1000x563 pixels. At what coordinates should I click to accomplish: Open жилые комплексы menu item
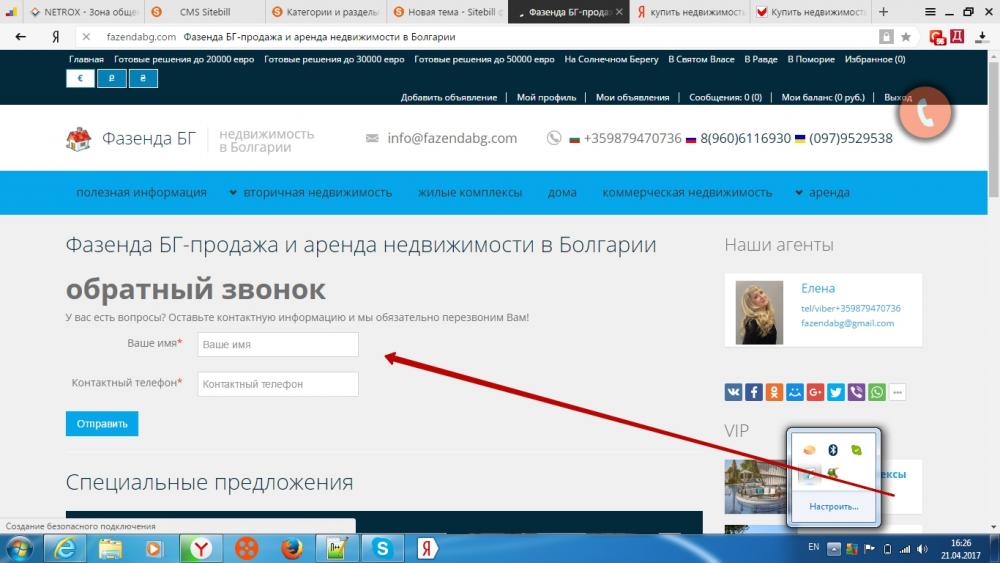469,192
